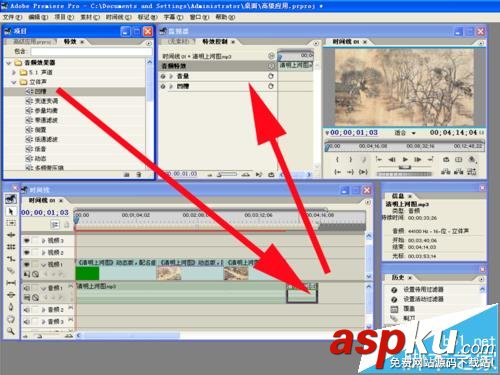Image resolution: width=500 pixels, height=375 pixels.
Task: Mute the 音频2 track speaker icon
Action: (27, 310)
